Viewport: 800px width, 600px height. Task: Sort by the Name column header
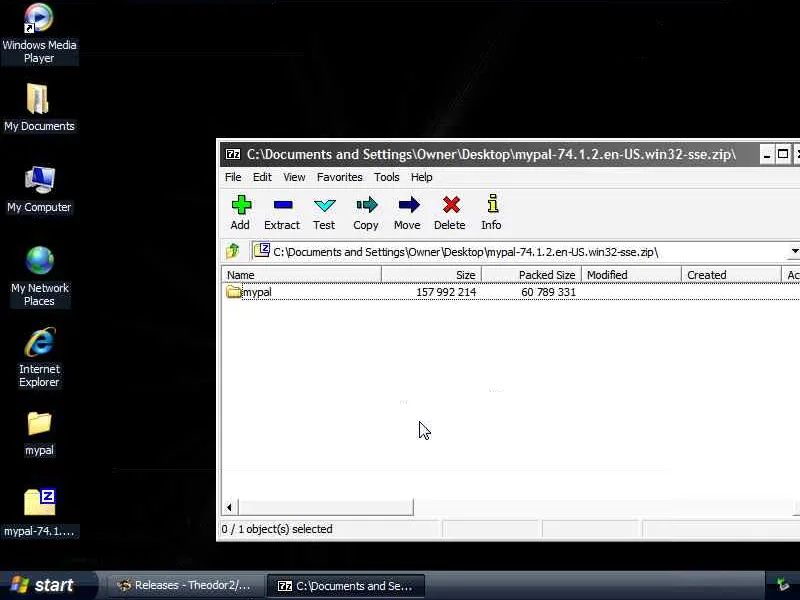302,274
